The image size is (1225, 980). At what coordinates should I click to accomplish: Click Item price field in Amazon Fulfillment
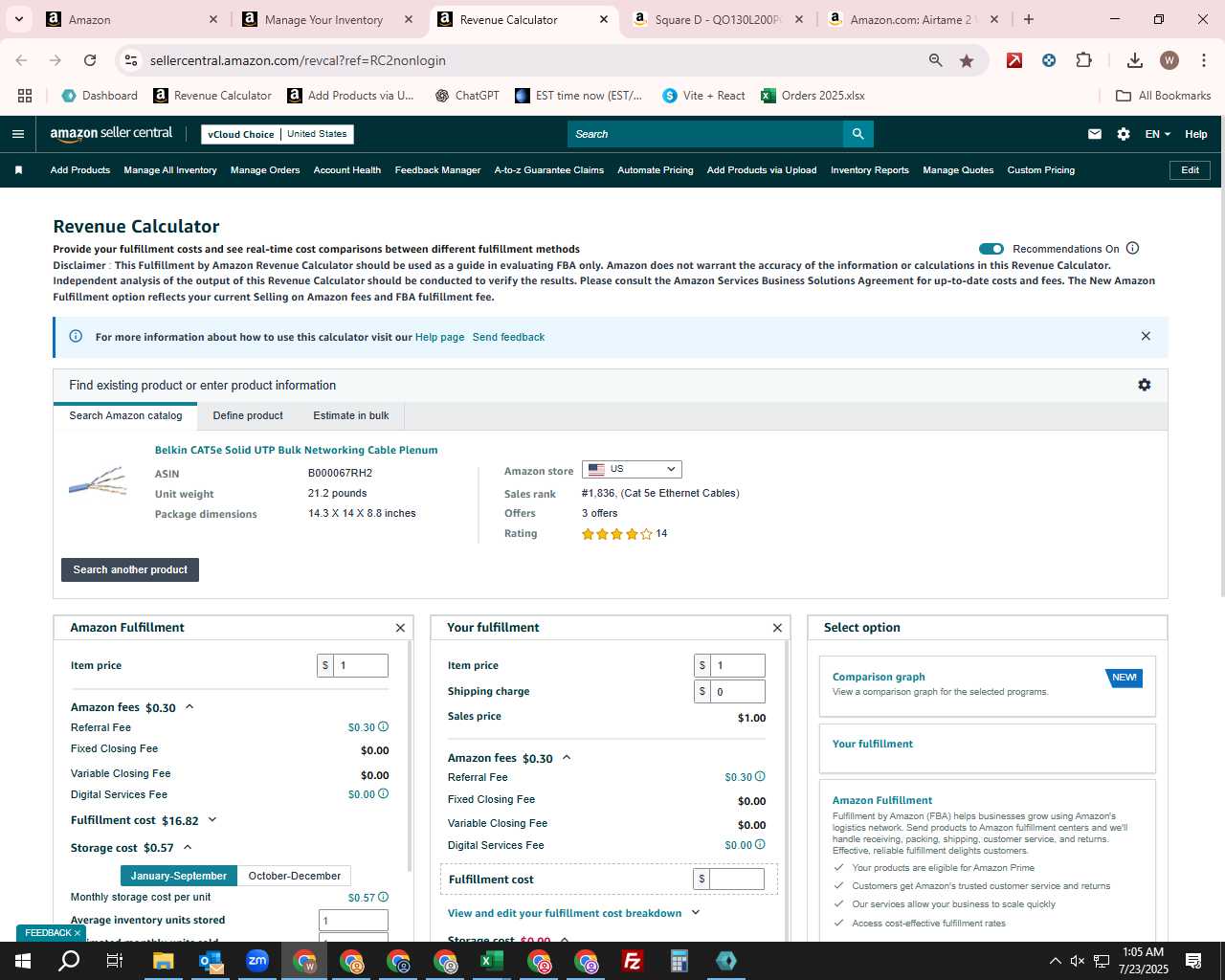tap(360, 665)
